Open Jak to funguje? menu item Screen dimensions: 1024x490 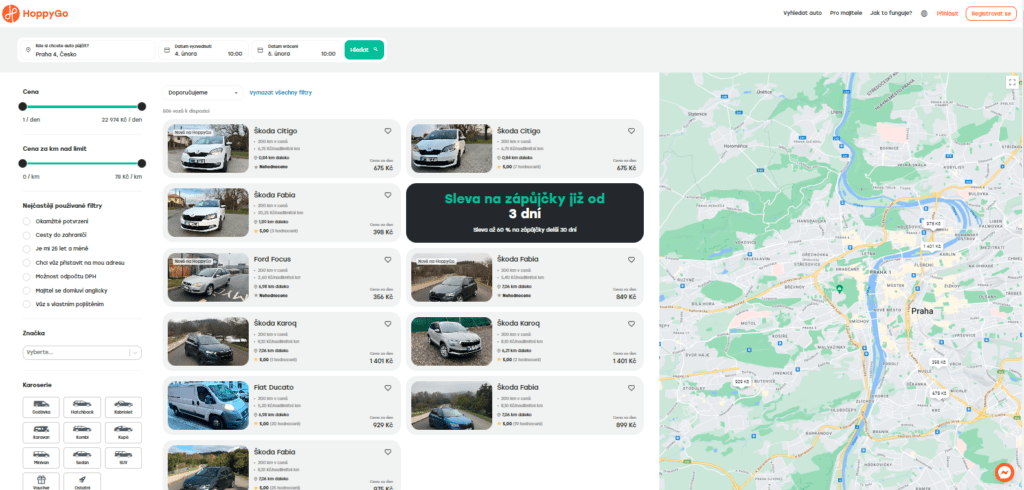tap(891, 13)
